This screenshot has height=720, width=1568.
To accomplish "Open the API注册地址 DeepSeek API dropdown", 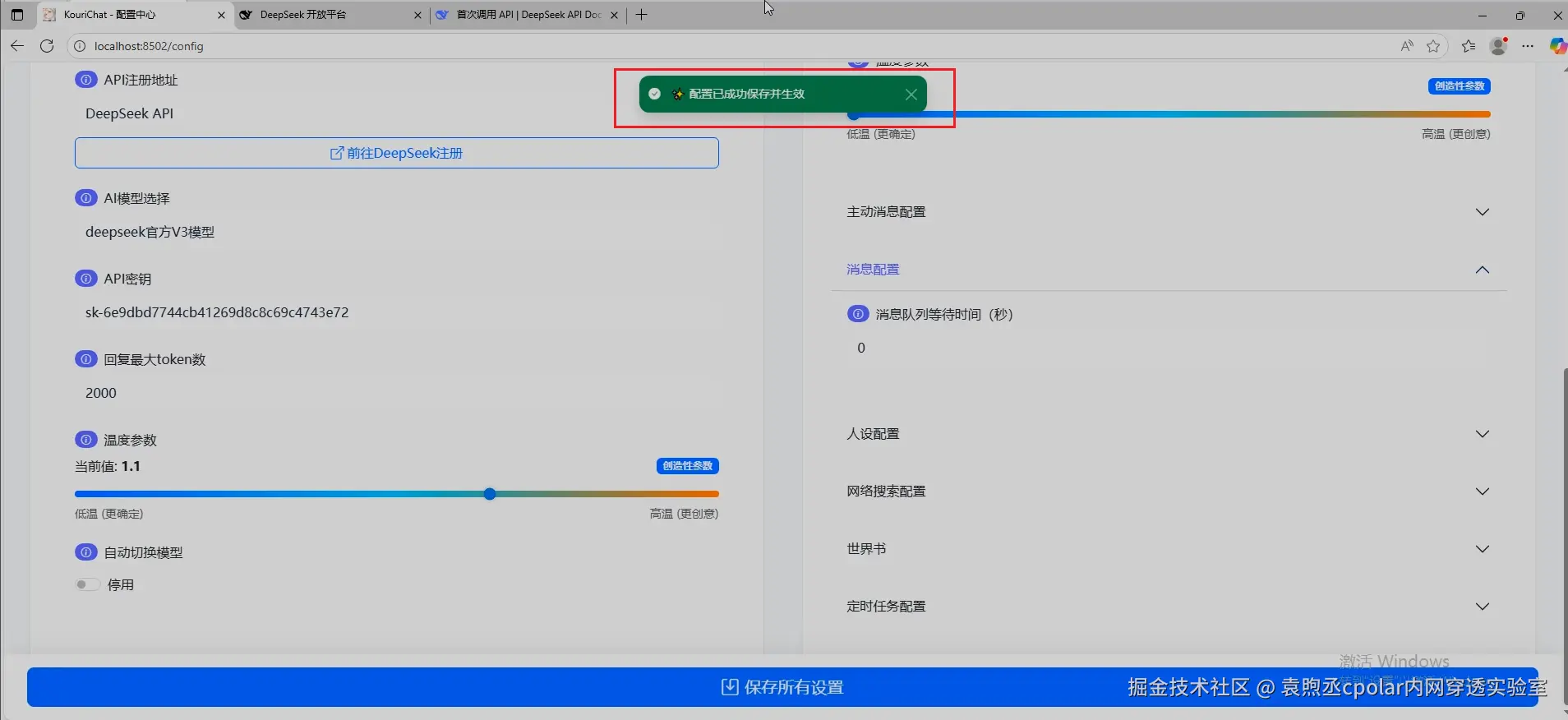I will click(x=397, y=113).
